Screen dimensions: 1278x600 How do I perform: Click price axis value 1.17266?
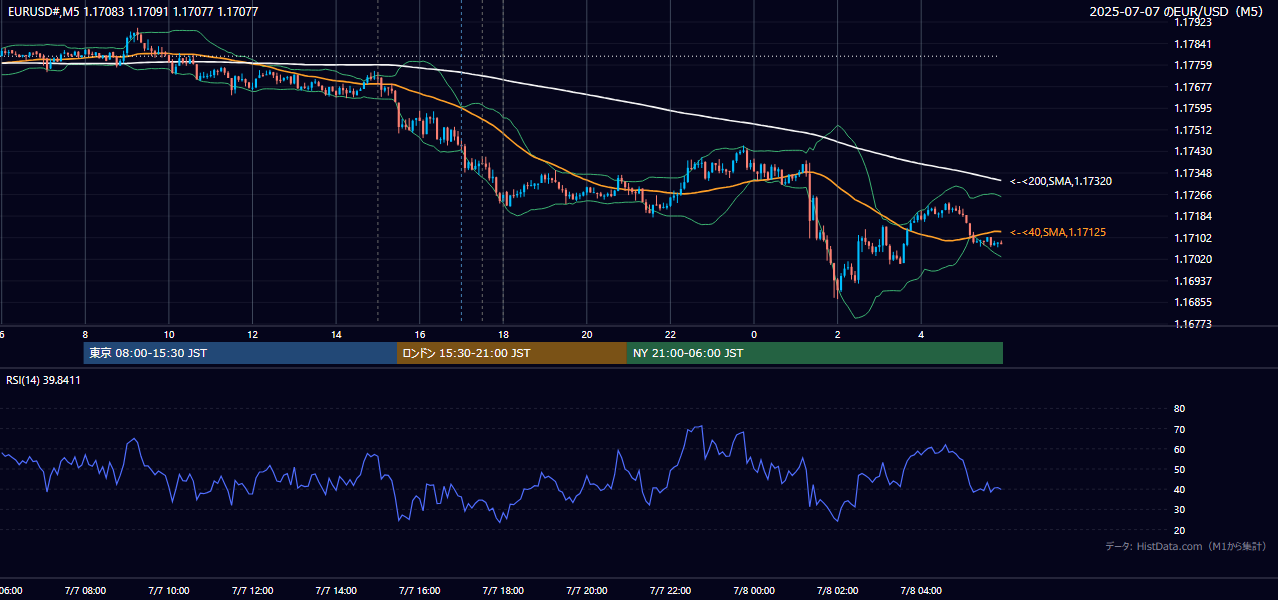click(1192, 195)
